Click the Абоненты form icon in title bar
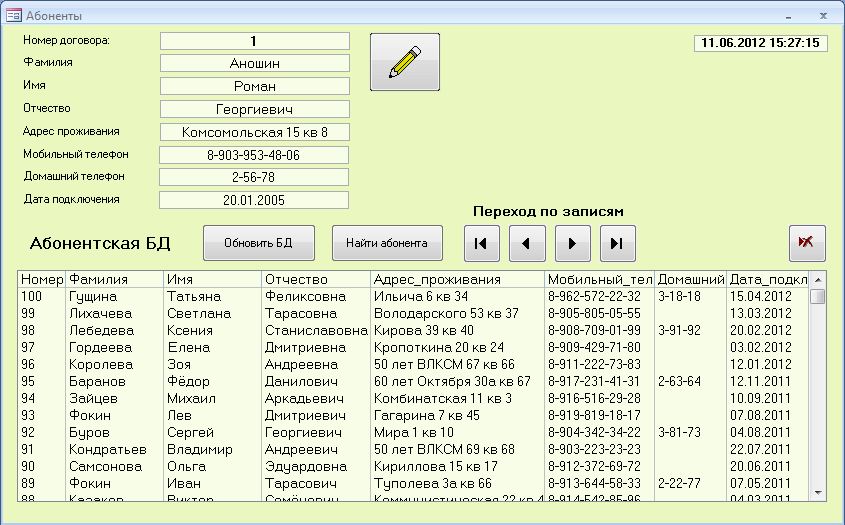845x525 pixels. coord(13,15)
